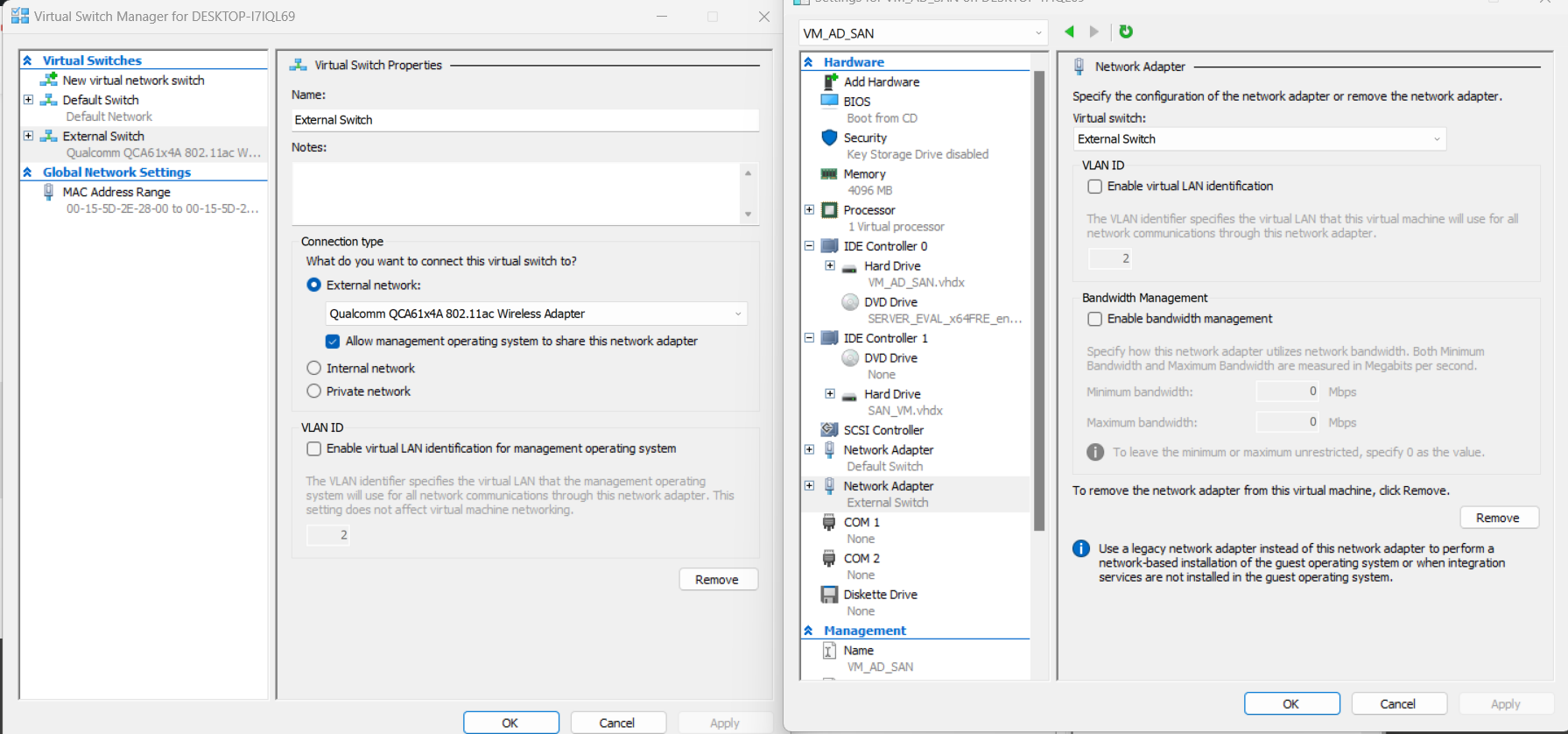The width and height of the screenshot is (1568, 734).
Task: Select the External Switch icon in switch list
Action: click(x=49, y=136)
